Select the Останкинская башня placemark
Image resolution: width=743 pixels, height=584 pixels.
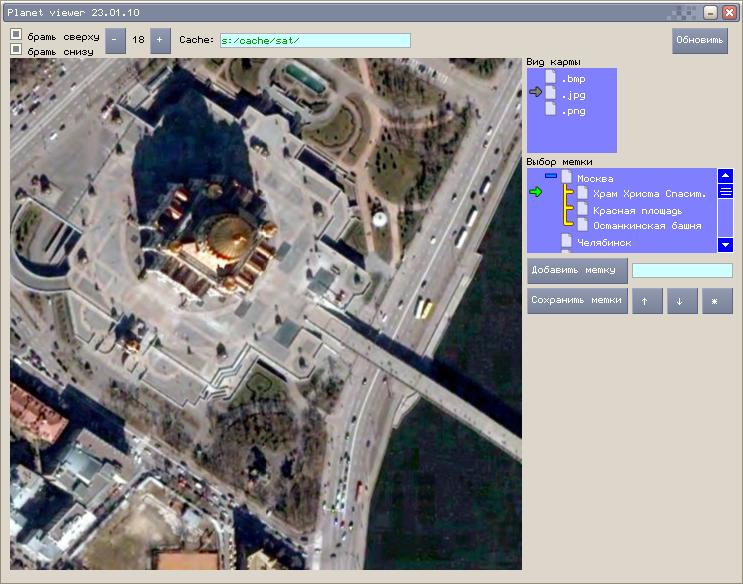(x=647, y=226)
